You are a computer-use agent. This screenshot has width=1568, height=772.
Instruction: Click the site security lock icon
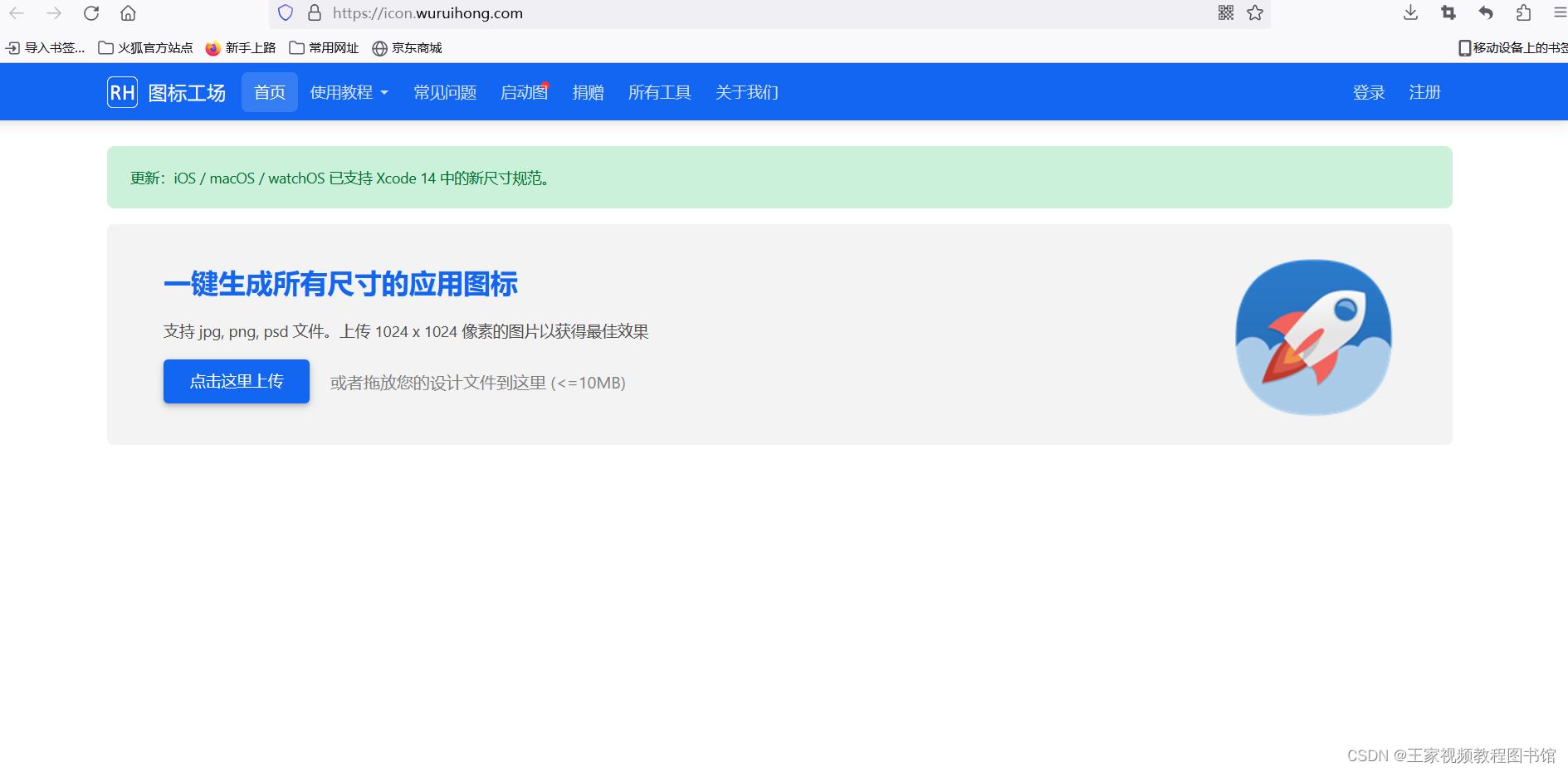pos(314,13)
